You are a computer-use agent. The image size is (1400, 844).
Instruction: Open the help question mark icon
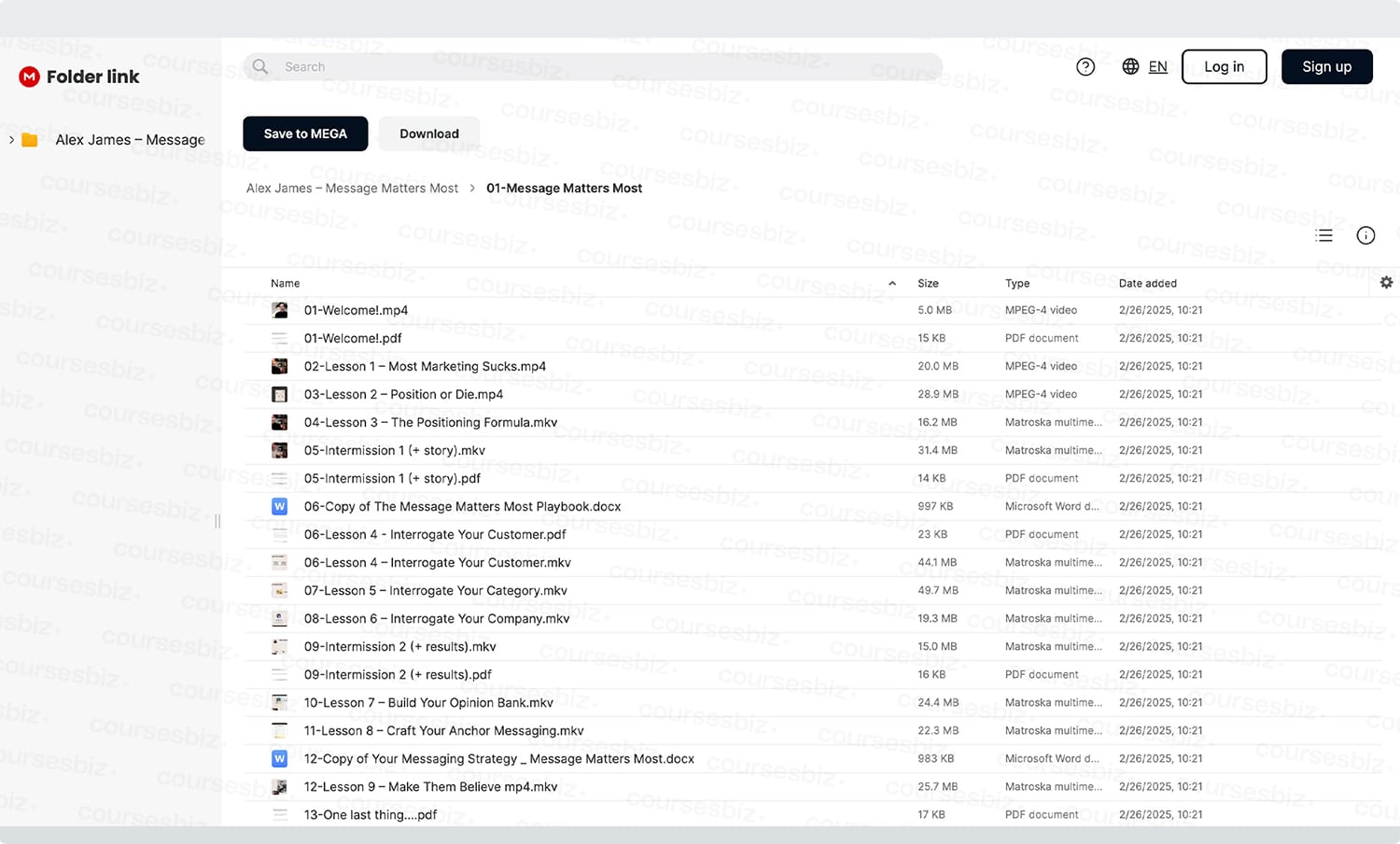[1085, 66]
